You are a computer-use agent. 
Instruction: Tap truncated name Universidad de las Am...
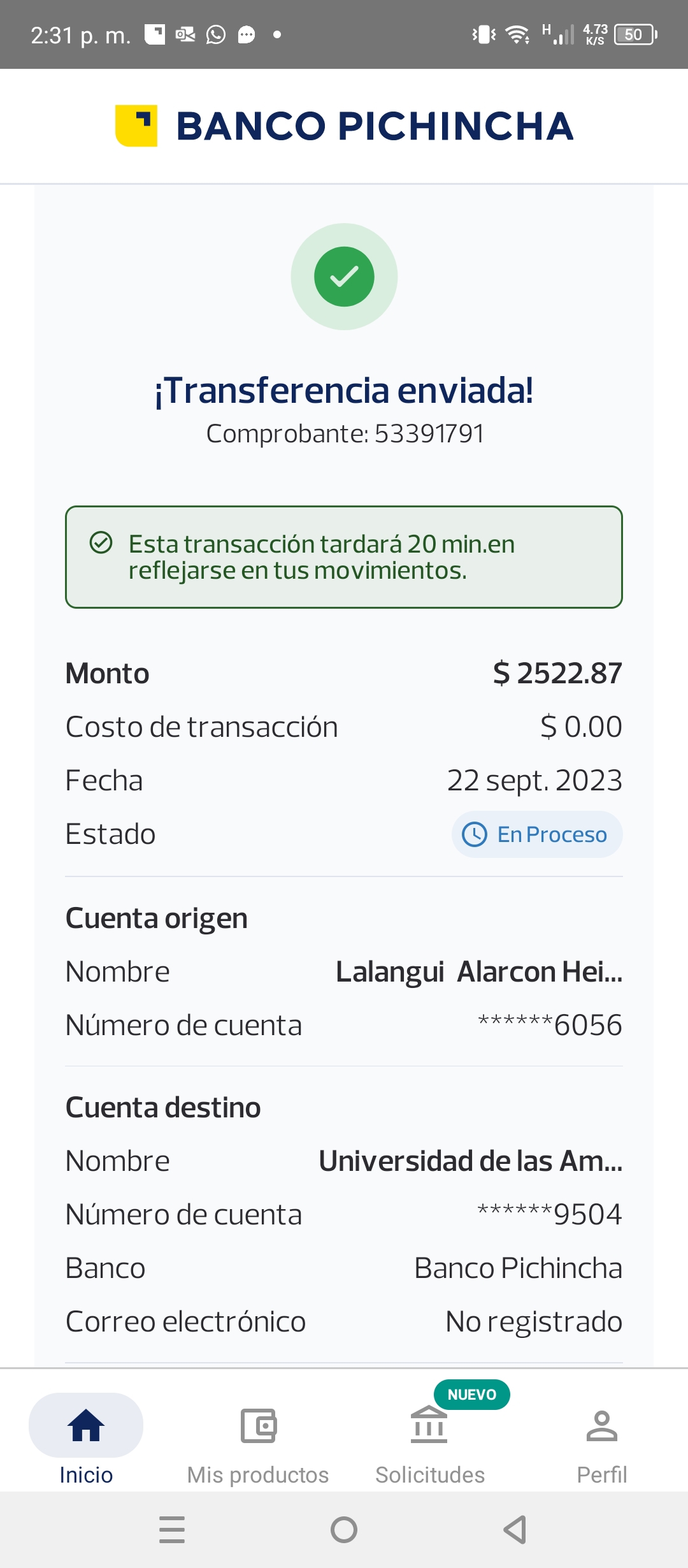470,1161
